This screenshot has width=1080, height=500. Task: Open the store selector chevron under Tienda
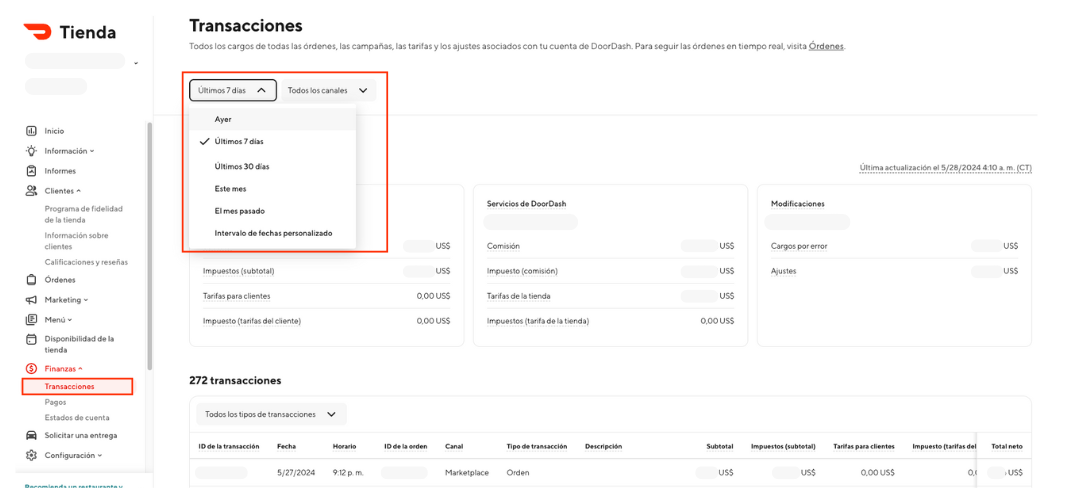136,63
